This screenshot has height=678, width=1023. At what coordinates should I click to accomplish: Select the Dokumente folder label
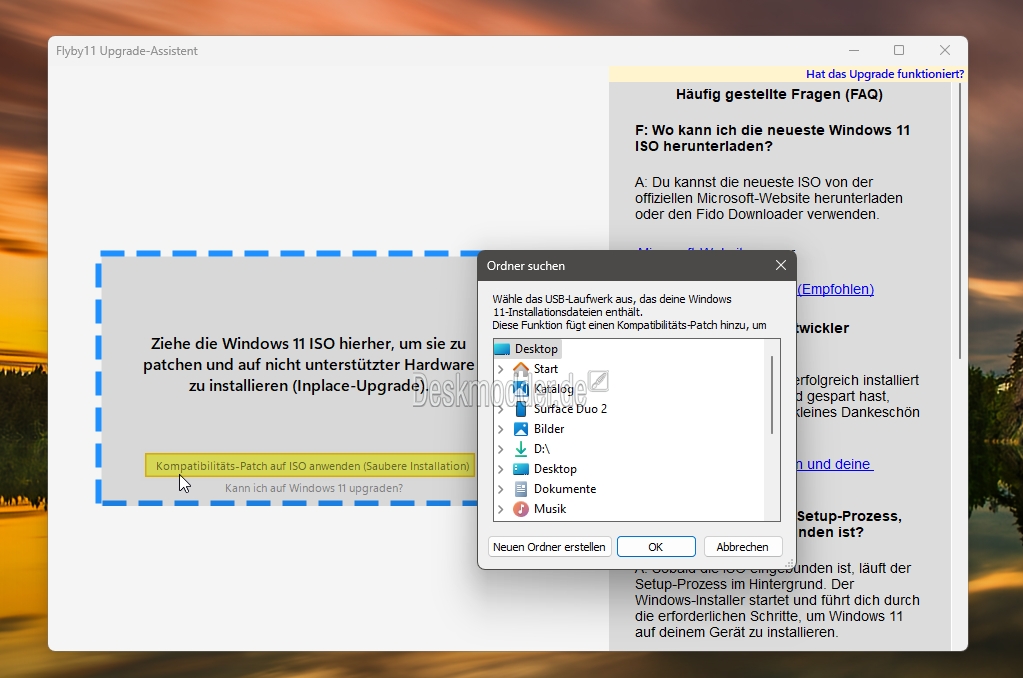[565, 489]
